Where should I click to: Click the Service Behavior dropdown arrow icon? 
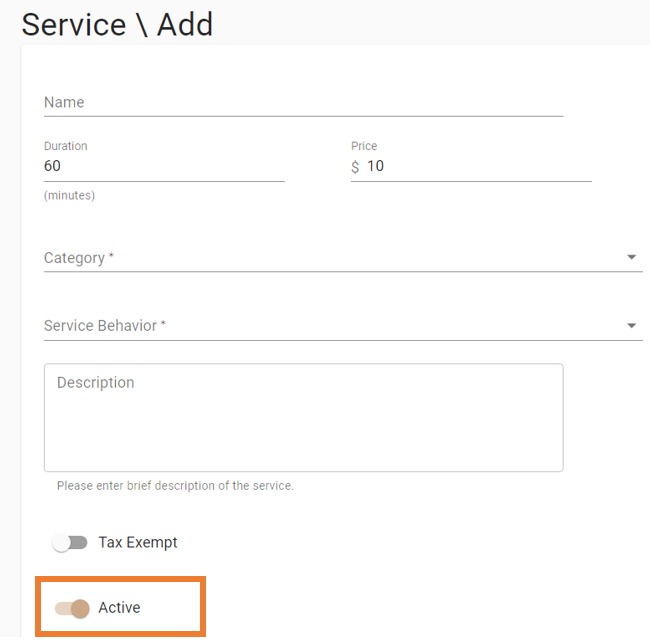(631, 325)
